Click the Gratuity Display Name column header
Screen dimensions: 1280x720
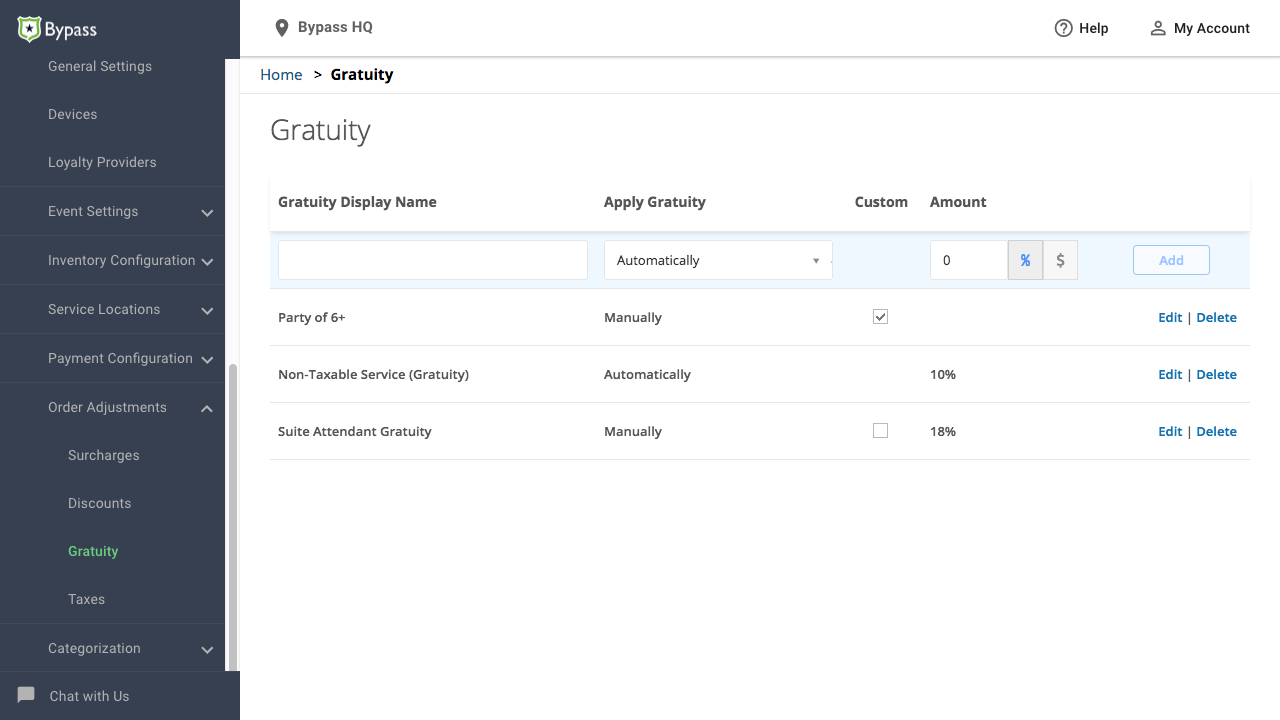[357, 201]
